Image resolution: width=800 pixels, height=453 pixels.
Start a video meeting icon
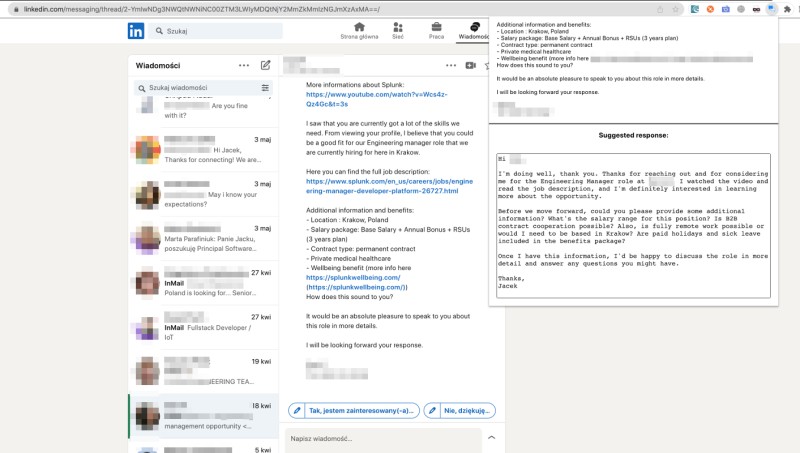(x=470, y=65)
